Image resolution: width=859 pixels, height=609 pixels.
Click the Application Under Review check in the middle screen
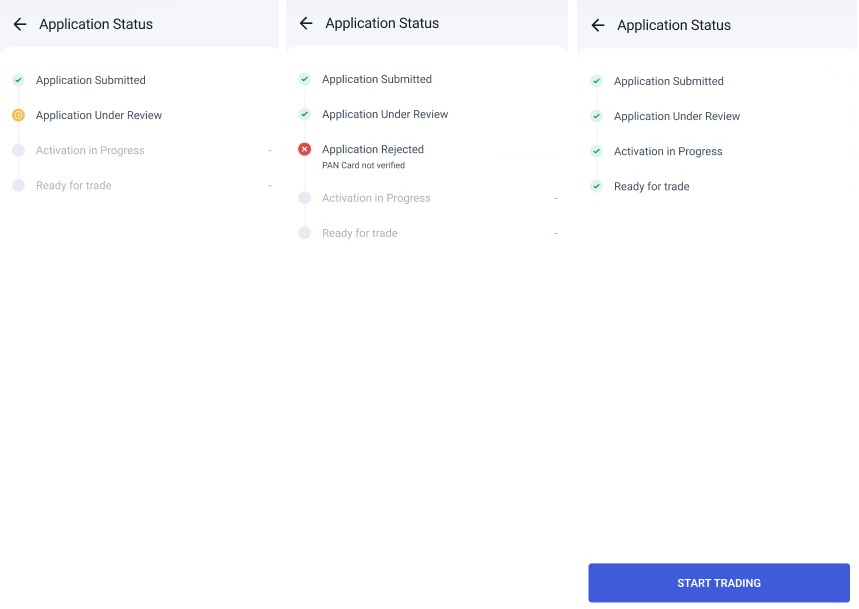305,115
